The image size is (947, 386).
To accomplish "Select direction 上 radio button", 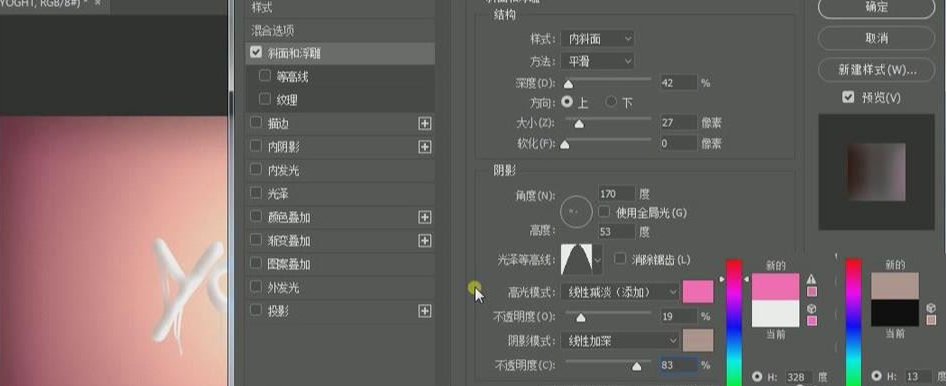I will pyautogui.click(x=567, y=102).
